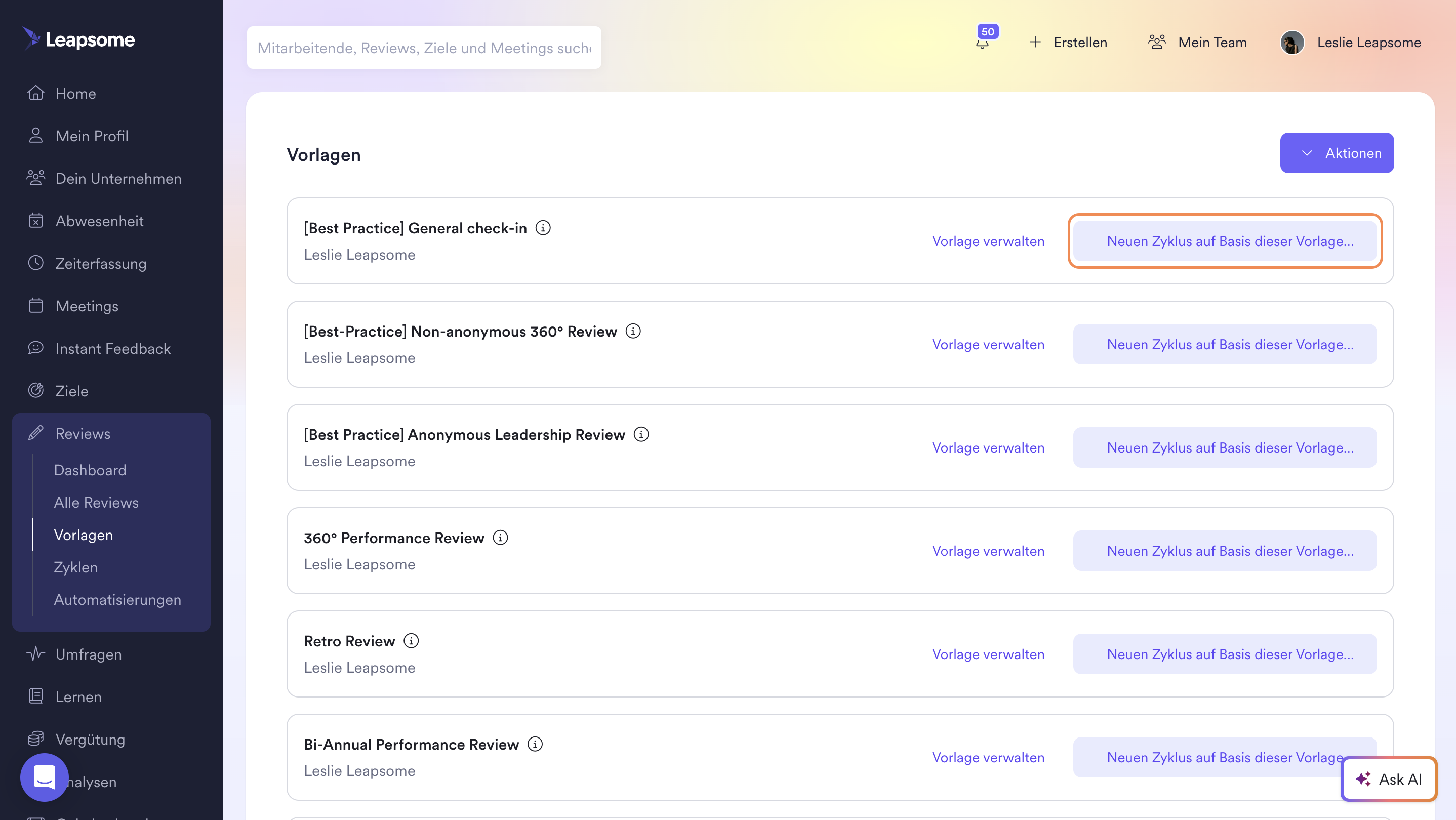Viewport: 1456px width, 820px height.
Task: Focus the Mitarbeitende search field
Action: (424, 48)
